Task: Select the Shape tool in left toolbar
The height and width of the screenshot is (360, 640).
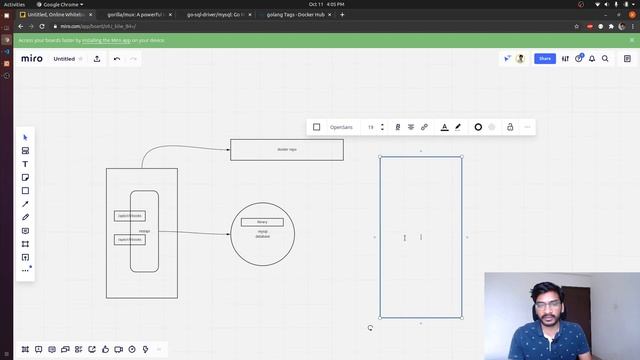Action: click(25, 191)
